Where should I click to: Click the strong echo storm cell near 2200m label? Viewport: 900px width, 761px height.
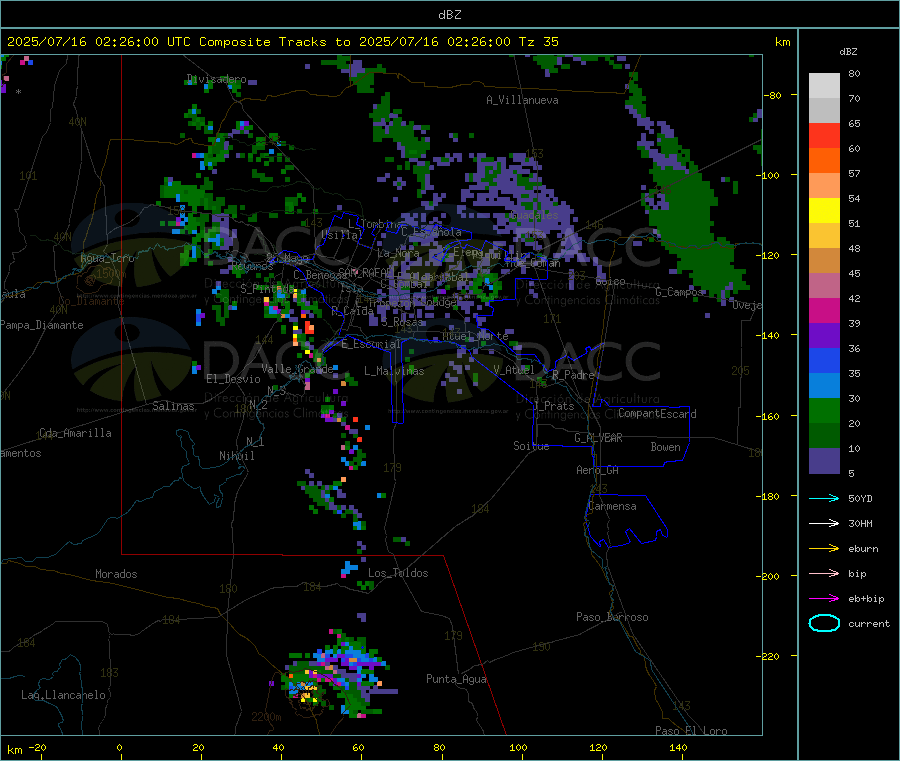pos(336,674)
